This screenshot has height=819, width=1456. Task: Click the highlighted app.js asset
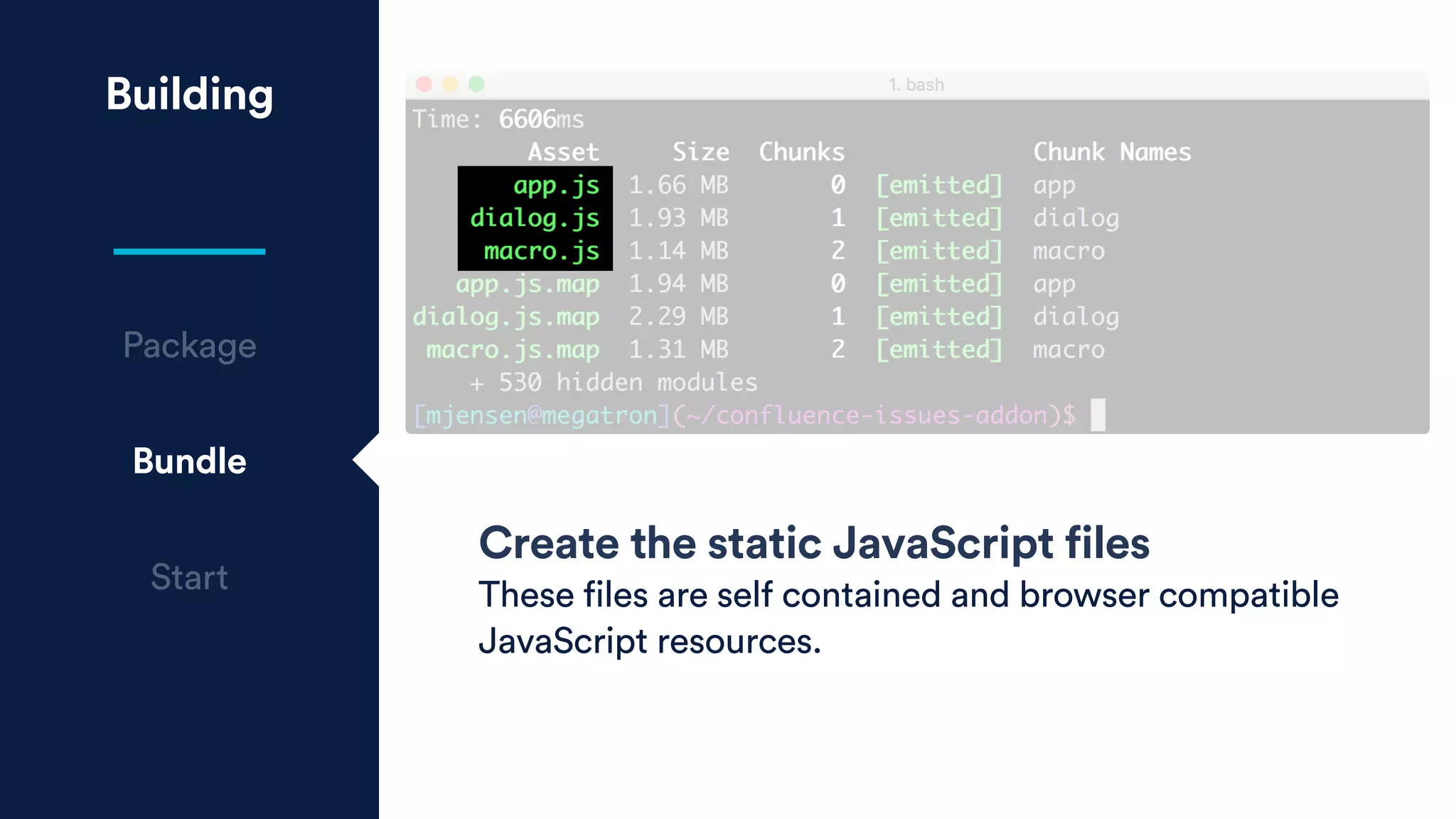(x=556, y=186)
